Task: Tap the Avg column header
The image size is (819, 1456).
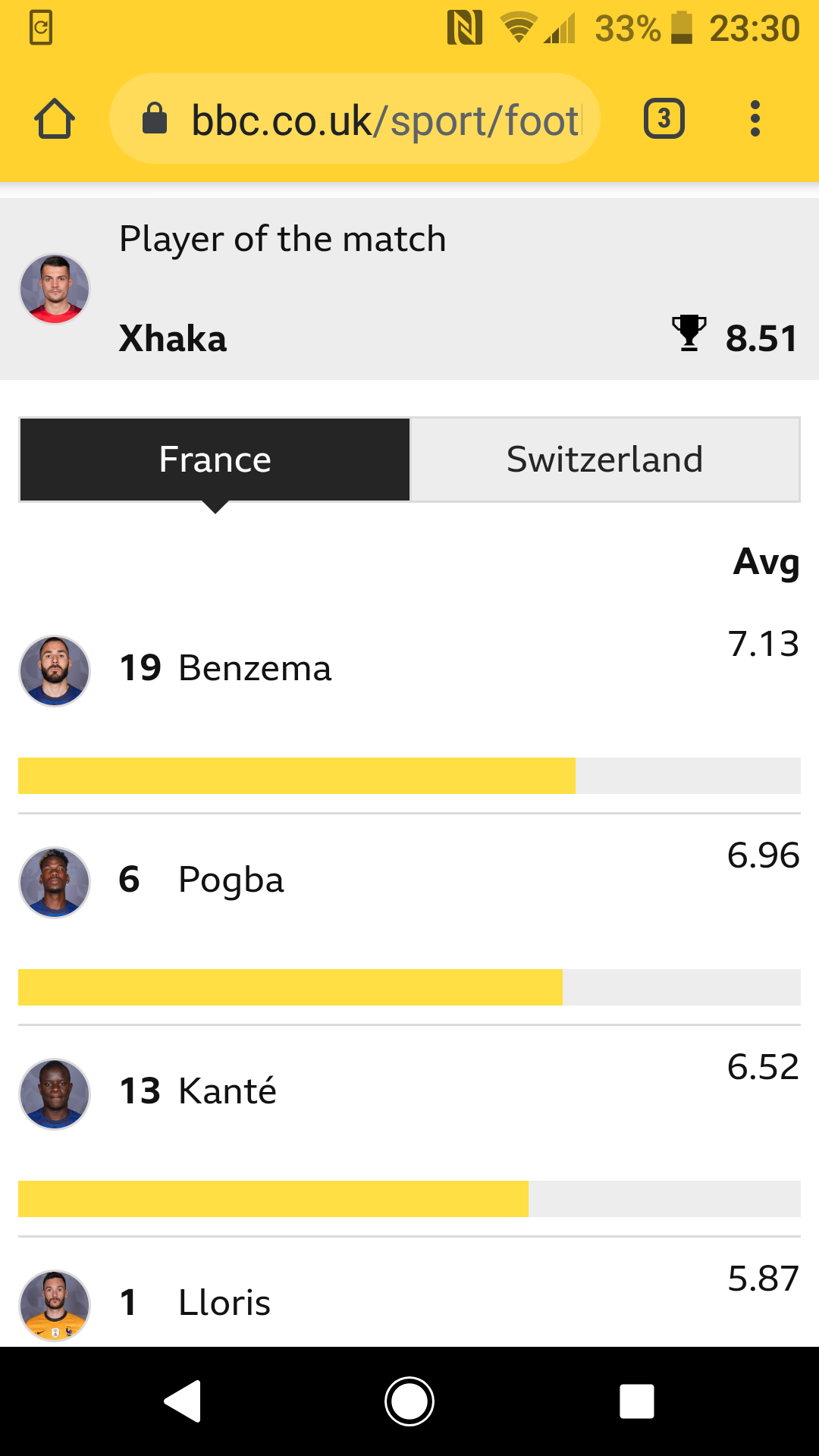Action: click(x=766, y=563)
